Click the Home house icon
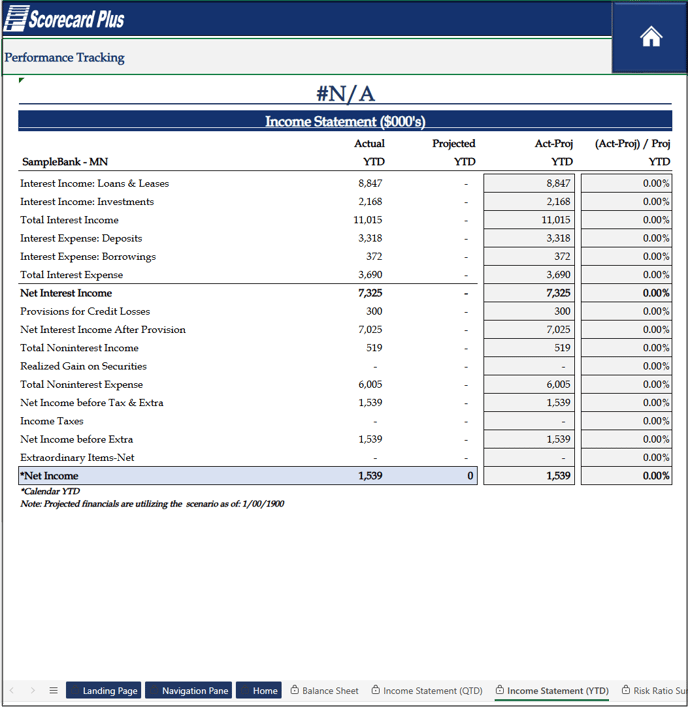The height and width of the screenshot is (707, 688). click(x=651, y=37)
